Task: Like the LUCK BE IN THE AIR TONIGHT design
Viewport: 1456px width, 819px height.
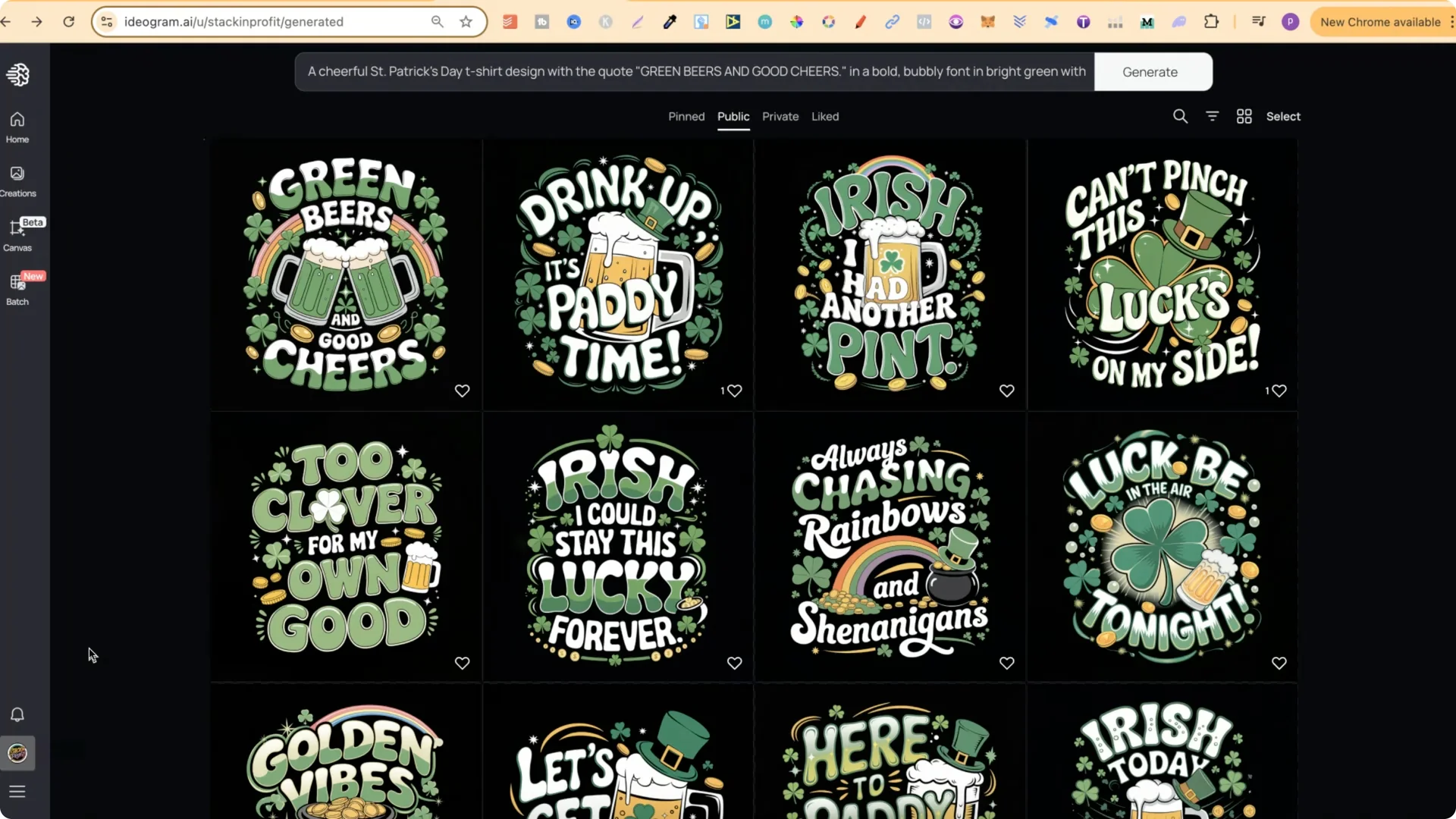Action: pyautogui.click(x=1279, y=663)
